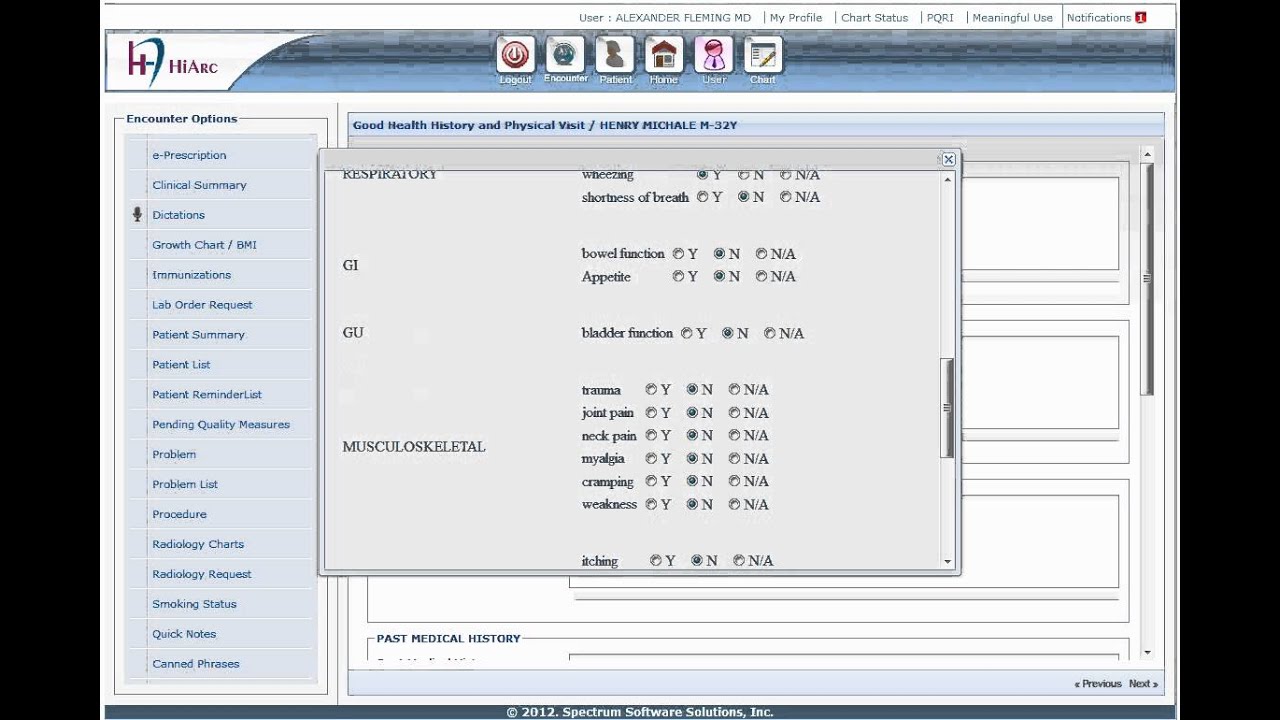Image resolution: width=1280 pixels, height=720 pixels.
Task: Select N/A for bowel function
Action: (x=762, y=254)
